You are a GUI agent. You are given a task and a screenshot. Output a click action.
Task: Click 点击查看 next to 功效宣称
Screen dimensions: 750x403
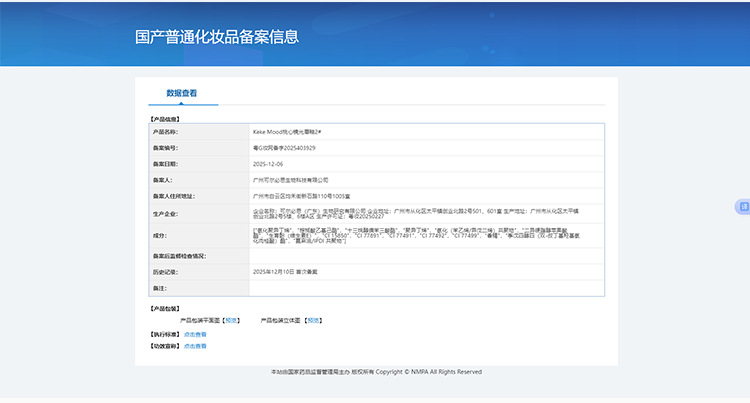pos(195,346)
